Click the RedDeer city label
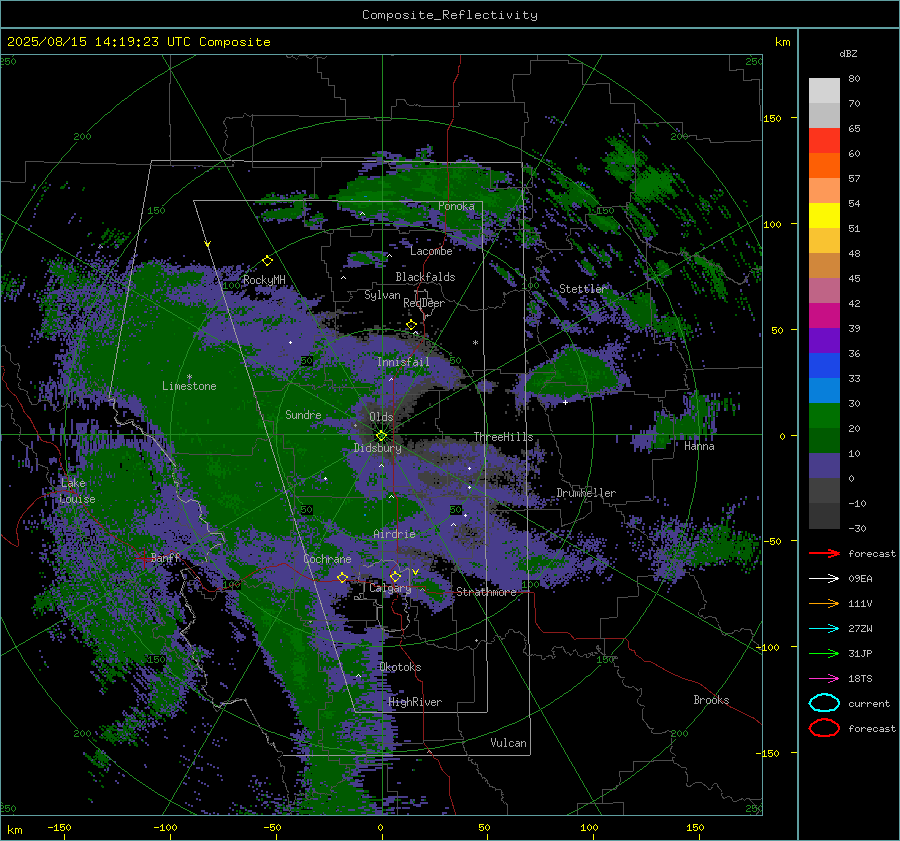This screenshot has width=900, height=841. (424, 303)
